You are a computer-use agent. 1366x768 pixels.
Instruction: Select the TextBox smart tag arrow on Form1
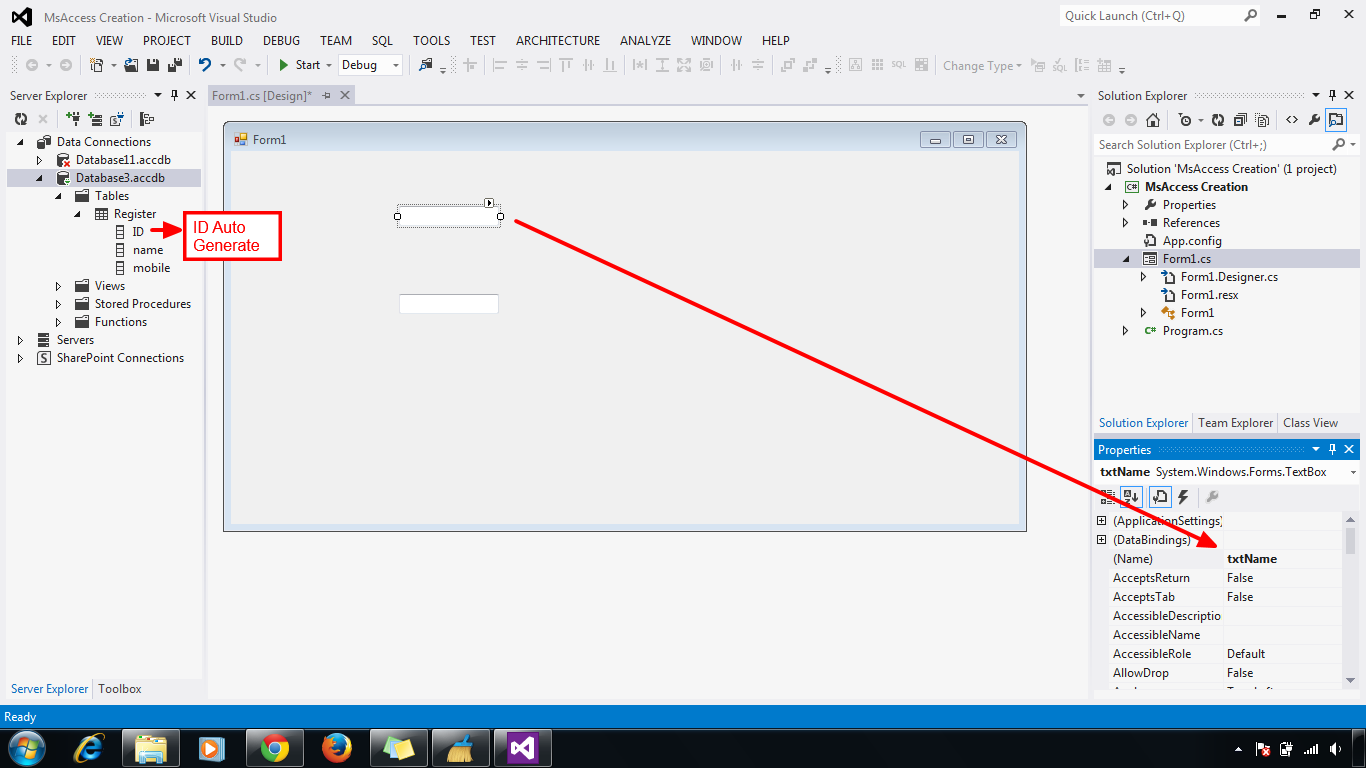[x=490, y=201]
